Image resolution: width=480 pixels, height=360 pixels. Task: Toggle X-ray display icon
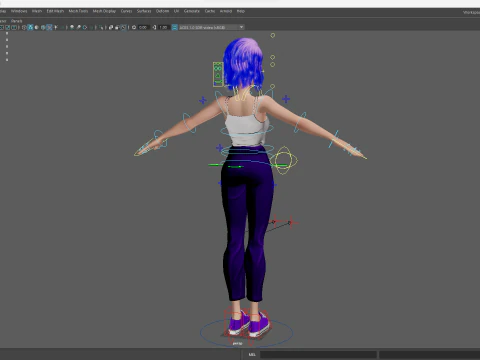tap(111, 27)
